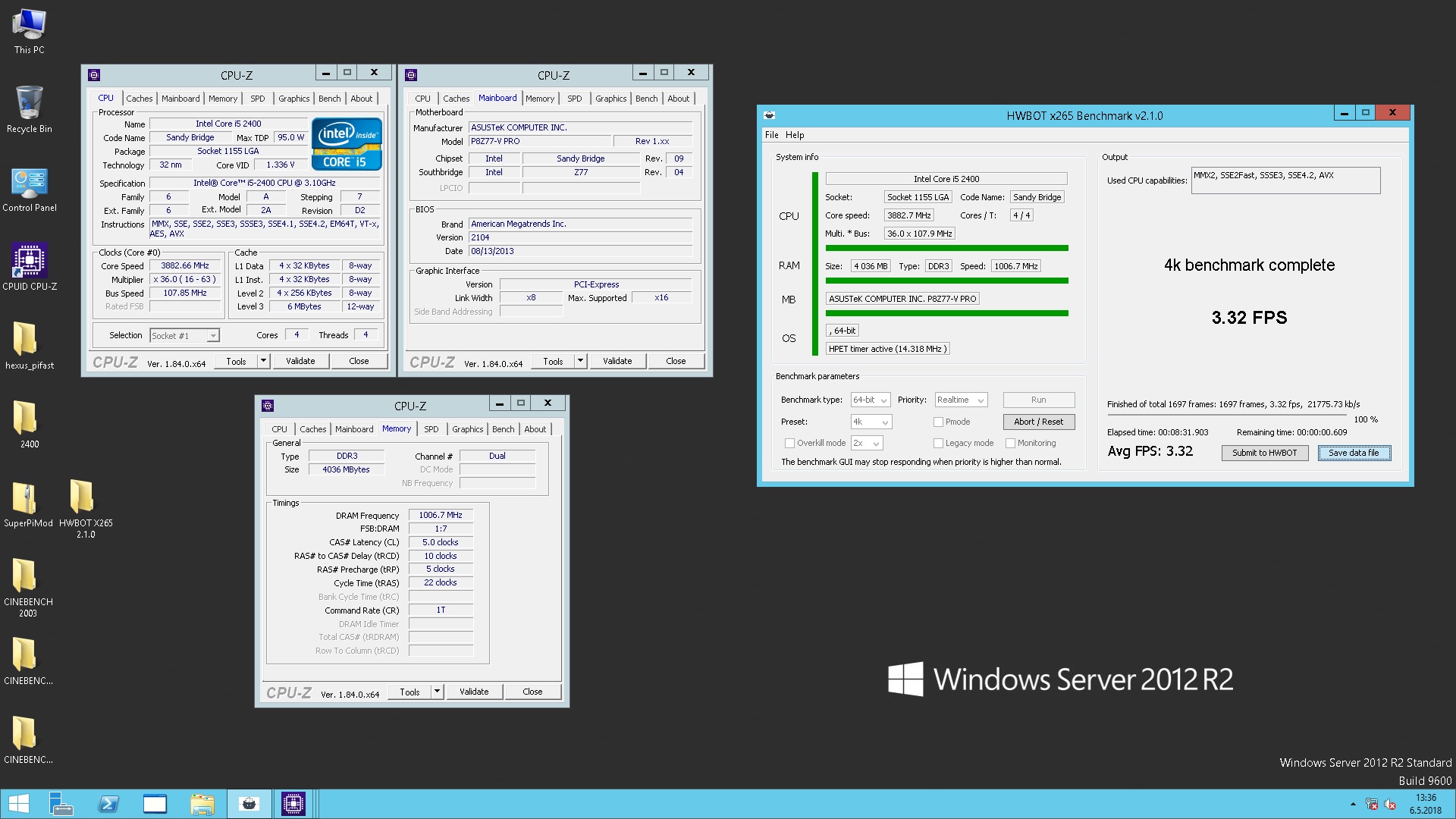Open the Benchmark type 64-bit dropdown
This screenshot has width=1456, height=819.
tap(870, 400)
